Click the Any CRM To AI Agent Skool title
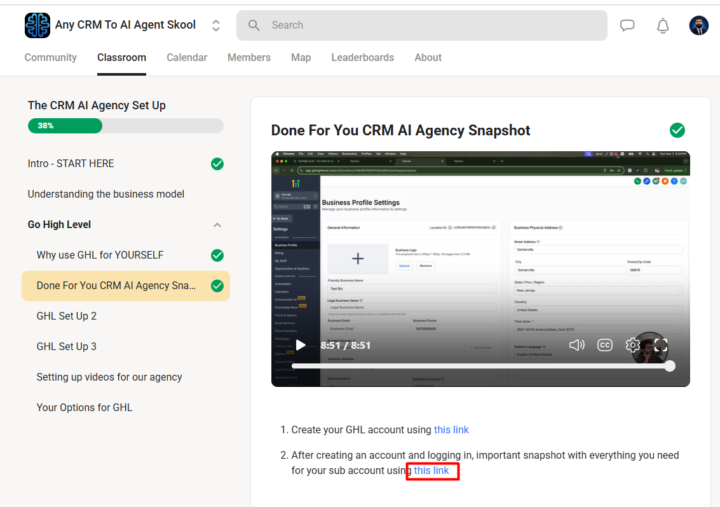 pos(125,25)
